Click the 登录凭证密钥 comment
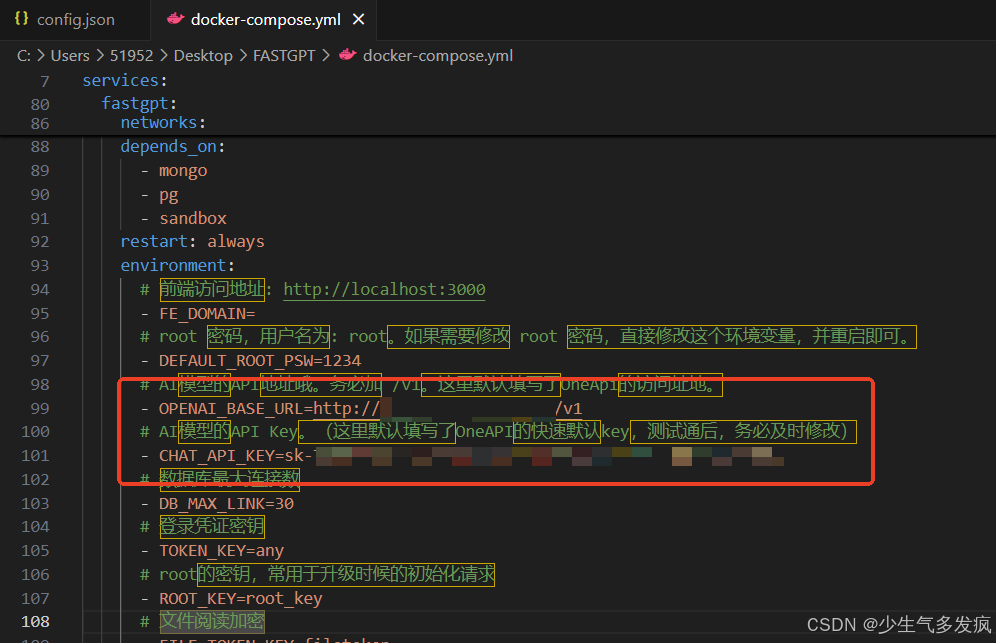 click(212, 527)
